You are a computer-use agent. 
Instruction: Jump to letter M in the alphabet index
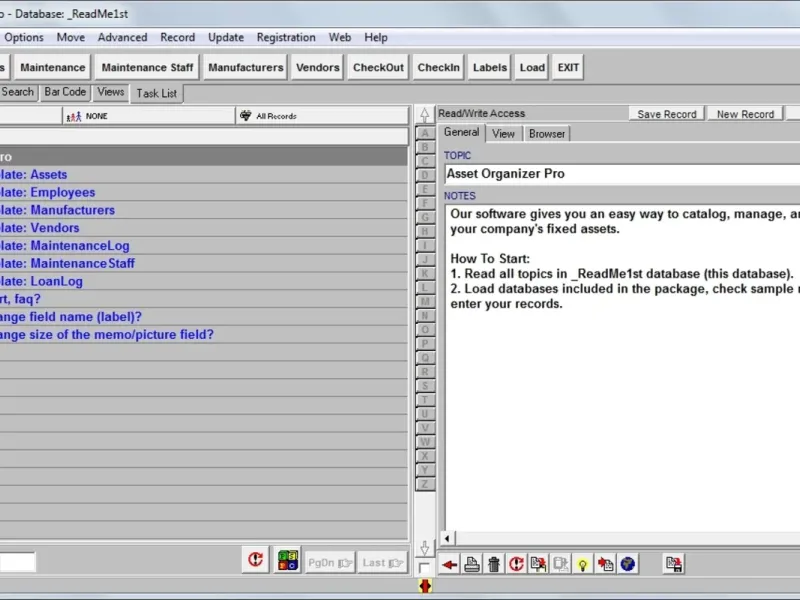[x=425, y=302]
